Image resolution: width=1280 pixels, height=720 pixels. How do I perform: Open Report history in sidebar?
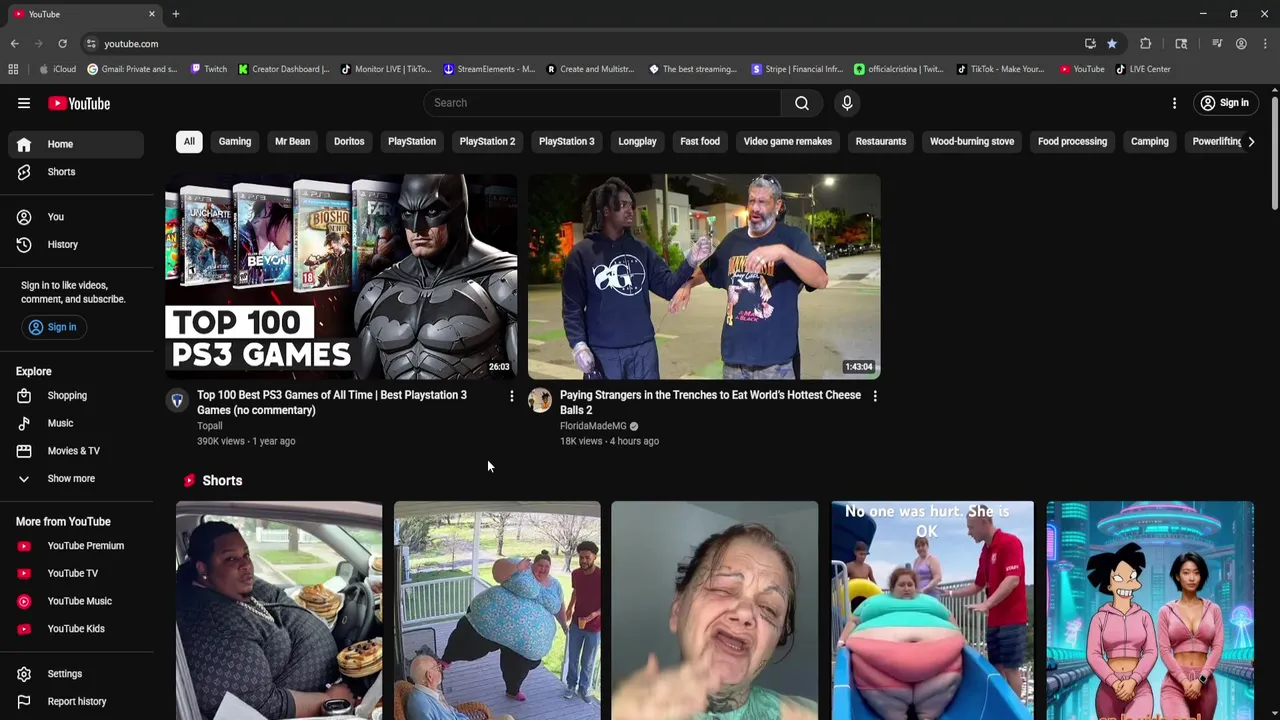click(x=76, y=702)
